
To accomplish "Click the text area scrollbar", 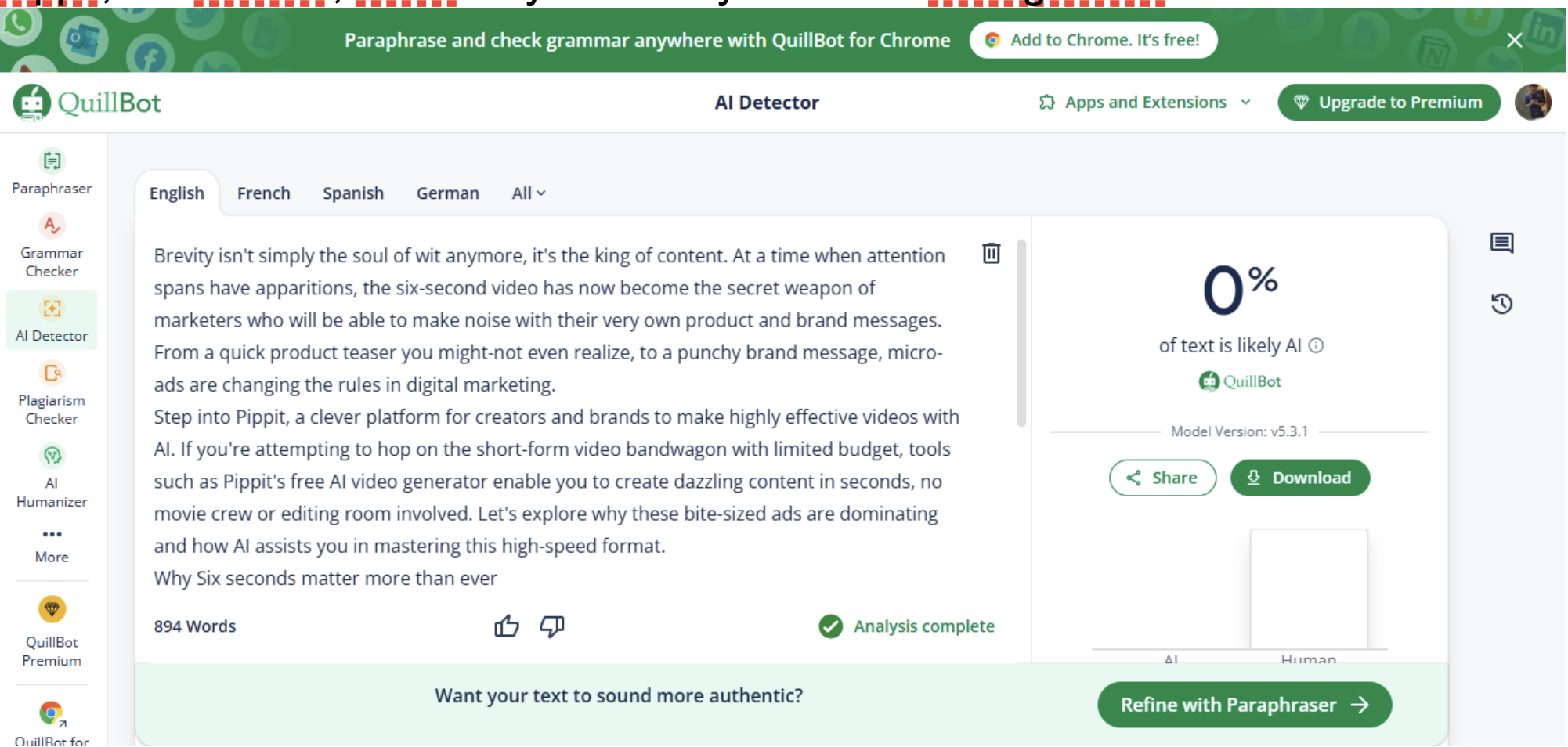I will click(x=1021, y=333).
